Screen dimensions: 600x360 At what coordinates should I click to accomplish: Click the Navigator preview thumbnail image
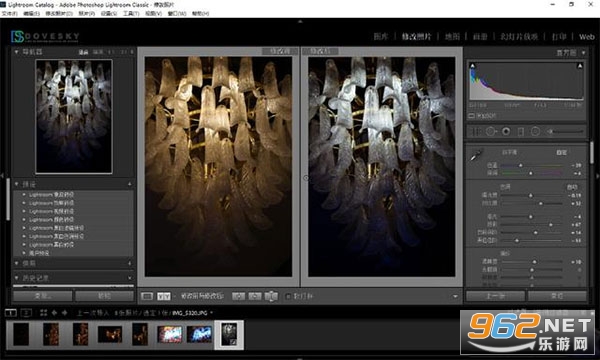[x=74, y=116]
